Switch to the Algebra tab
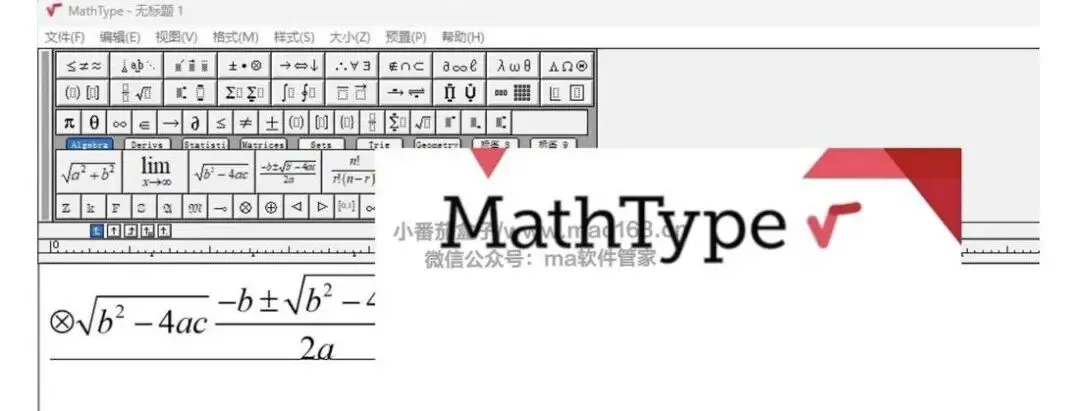 (x=90, y=145)
